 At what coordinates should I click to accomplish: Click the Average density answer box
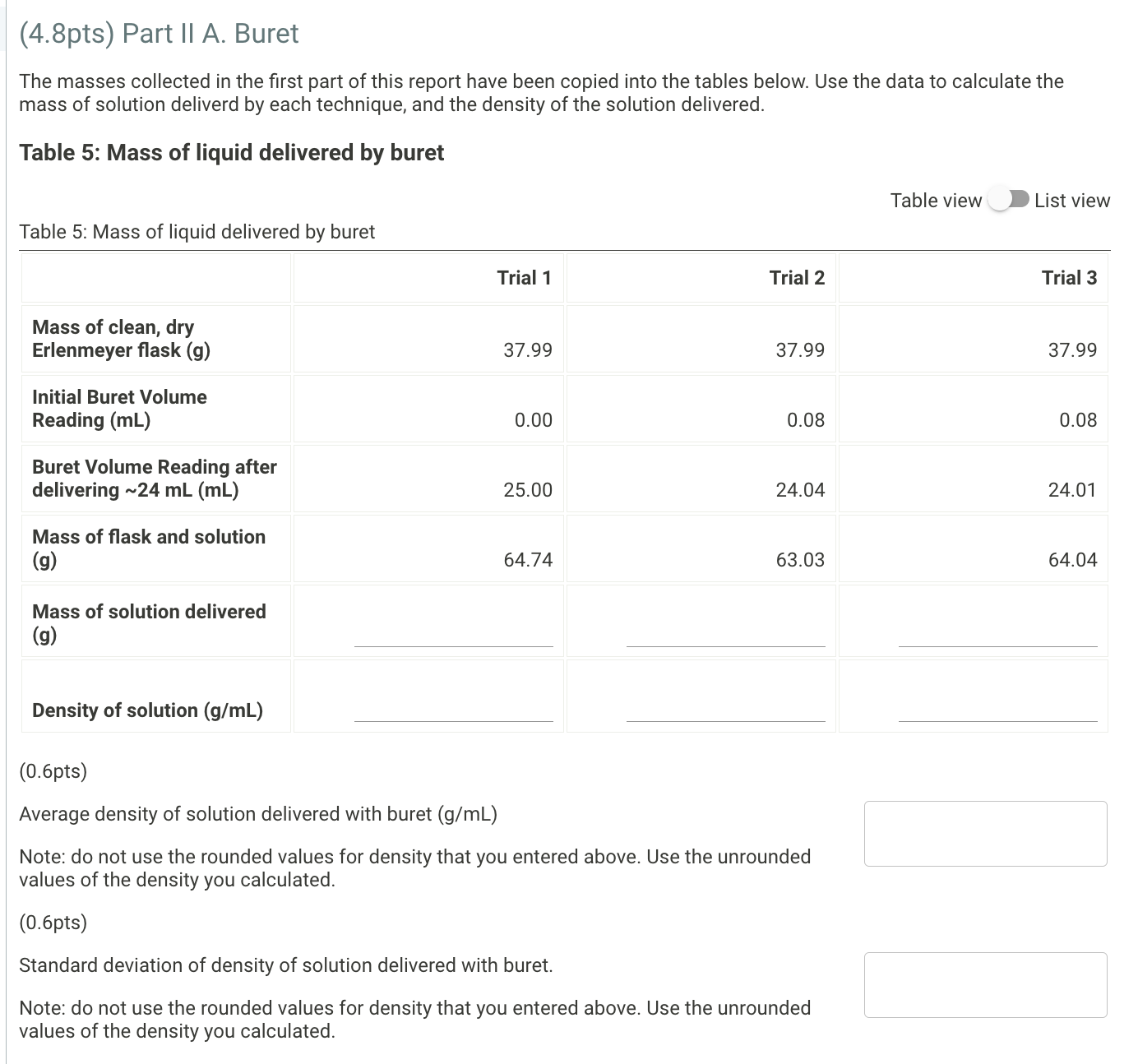[x=984, y=833]
